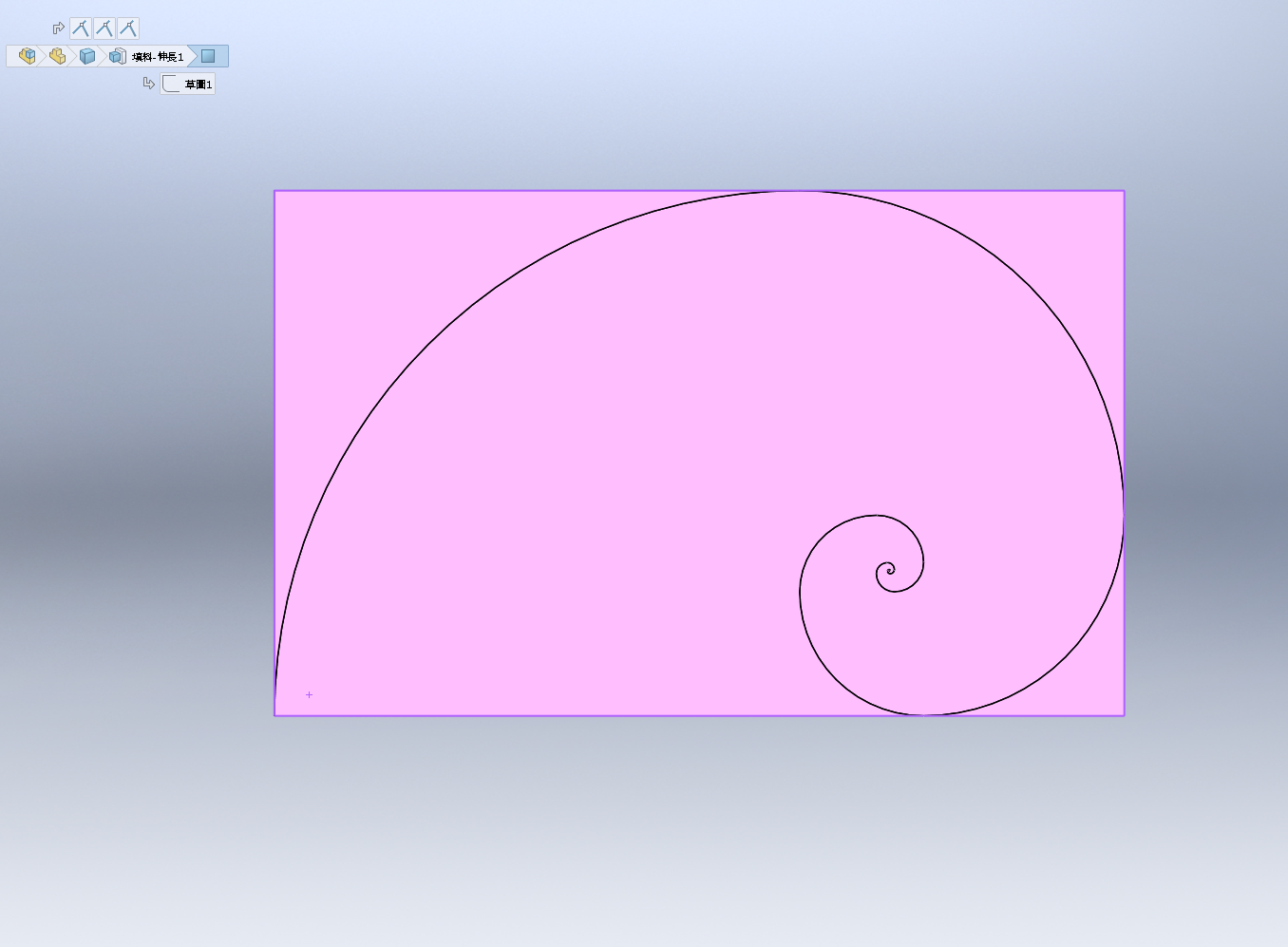Click the sketch origin cross marker
The image size is (1288, 947).
309,695
